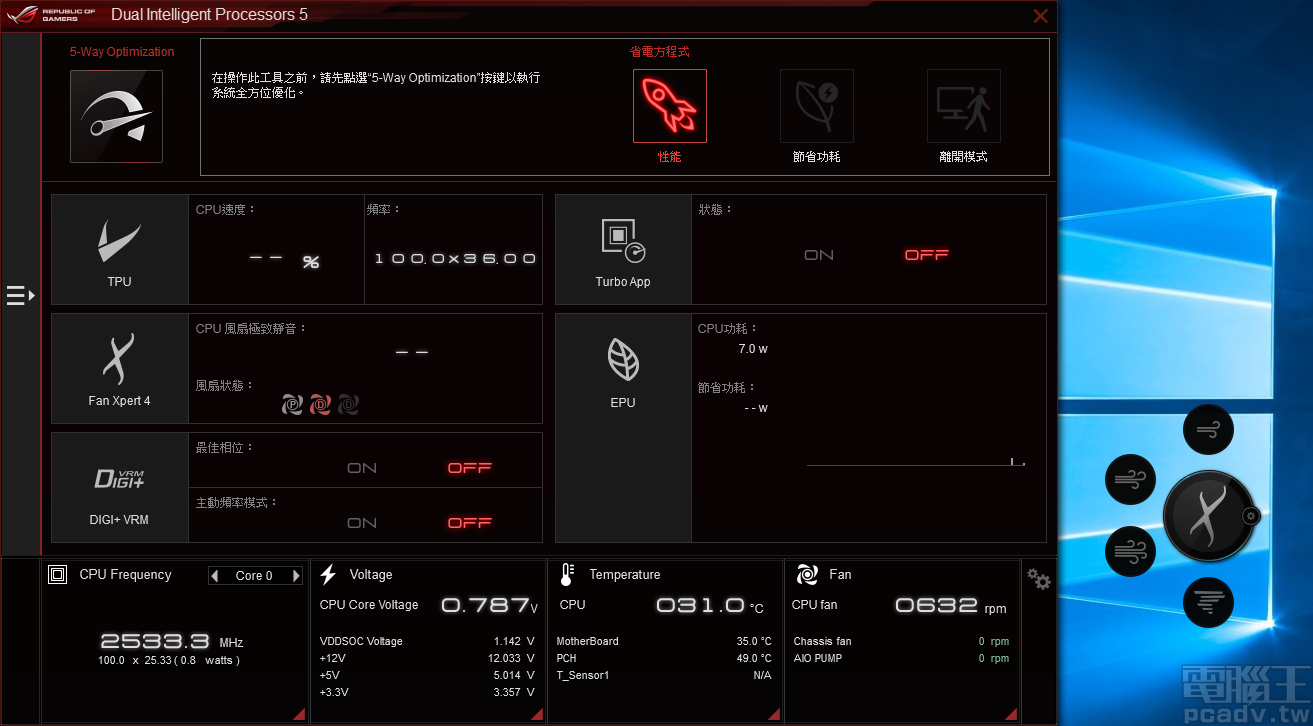Select the 節省功耗 power saving mode
This screenshot has width=1313, height=726.
click(816, 105)
